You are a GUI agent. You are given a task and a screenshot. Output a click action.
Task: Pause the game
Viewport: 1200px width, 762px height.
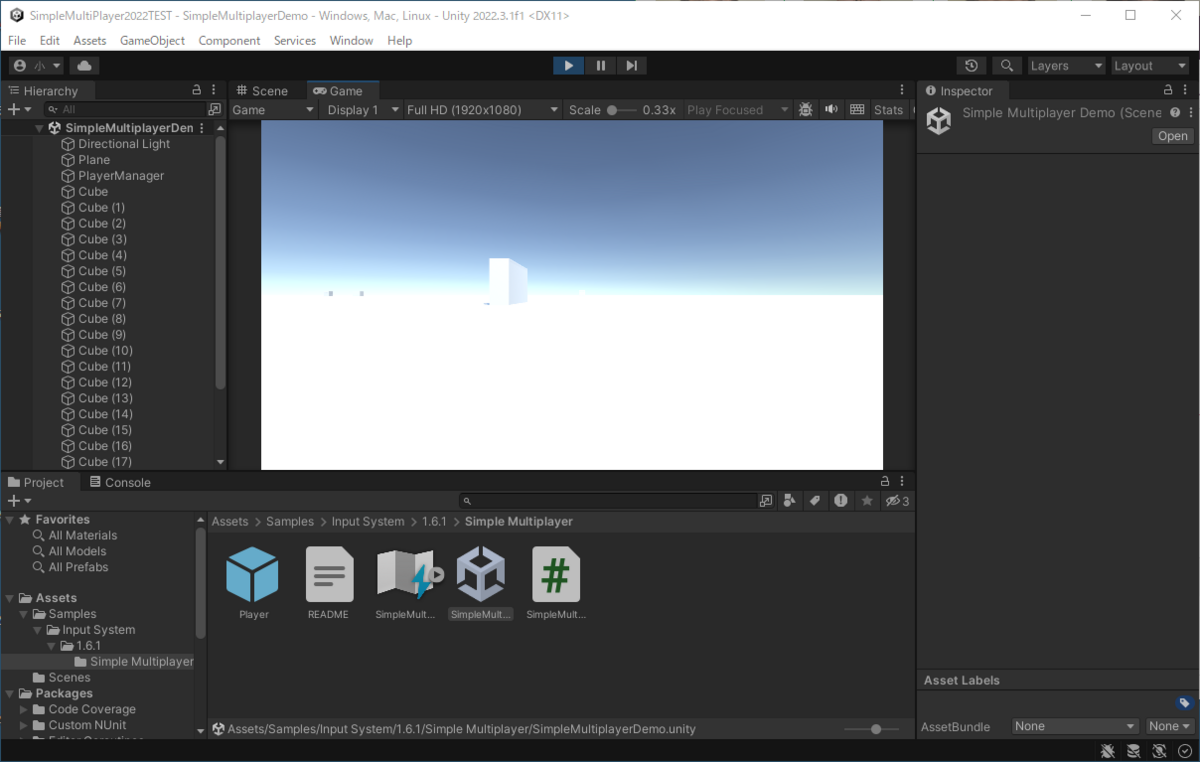600,66
